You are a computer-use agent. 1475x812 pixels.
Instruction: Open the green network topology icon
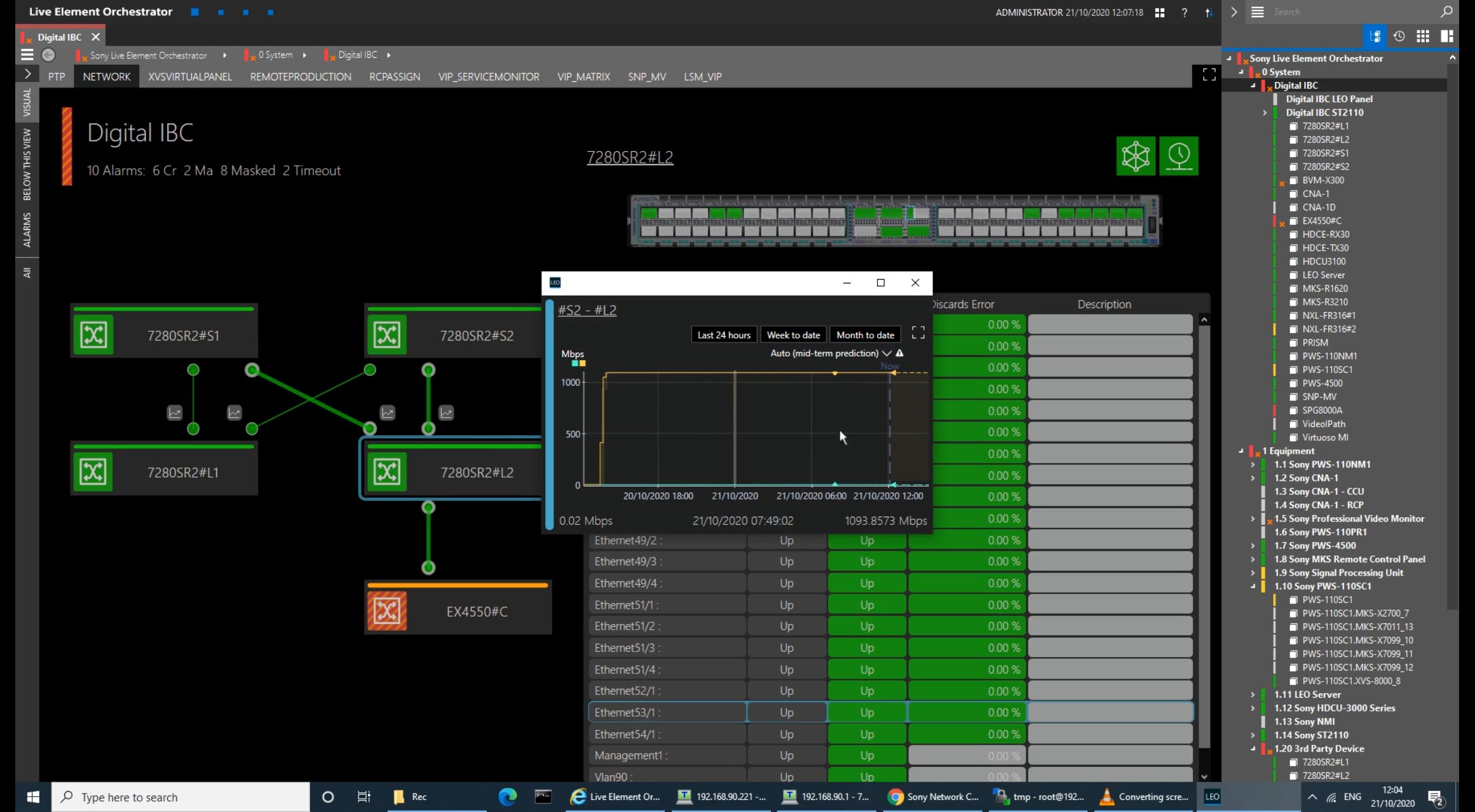click(x=1136, y=156)
